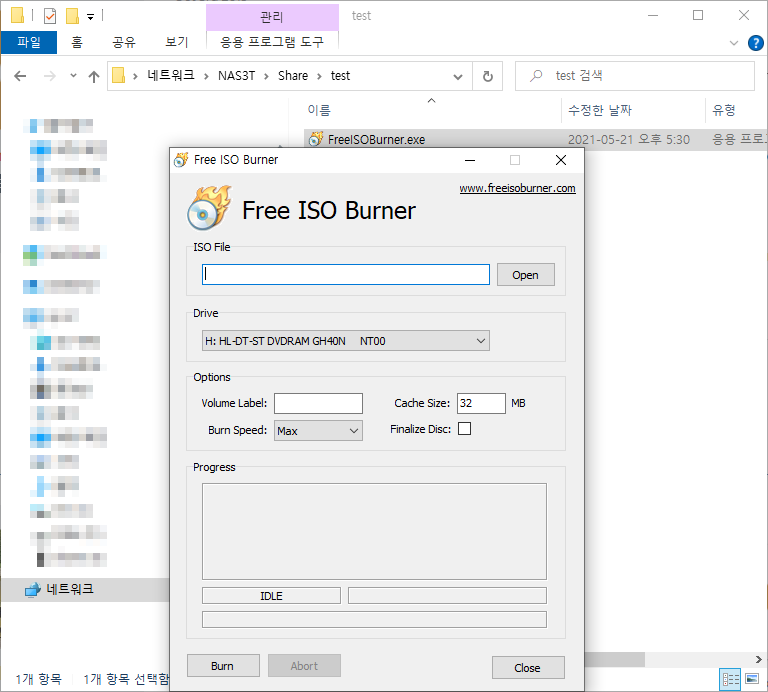Expand the address bar history dropdown

click(458, 76)
